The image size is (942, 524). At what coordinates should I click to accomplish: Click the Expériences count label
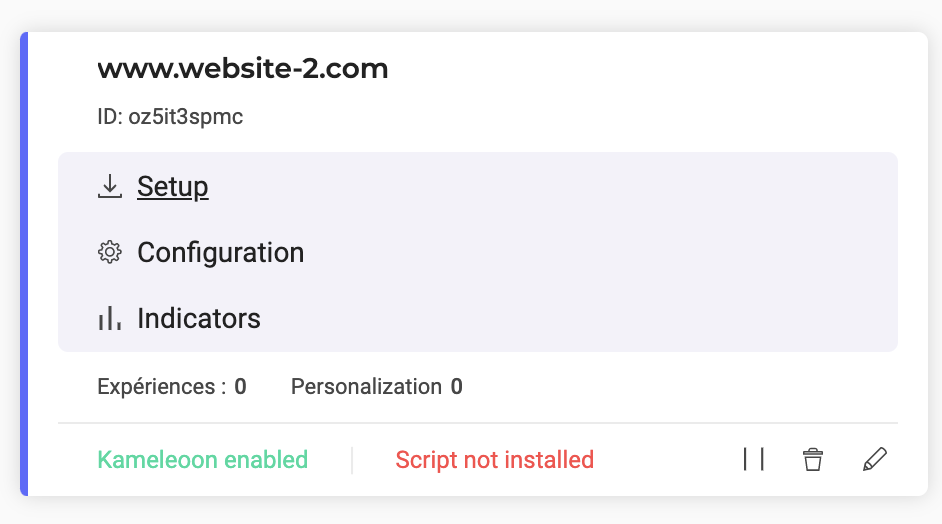tap(162, 386)
